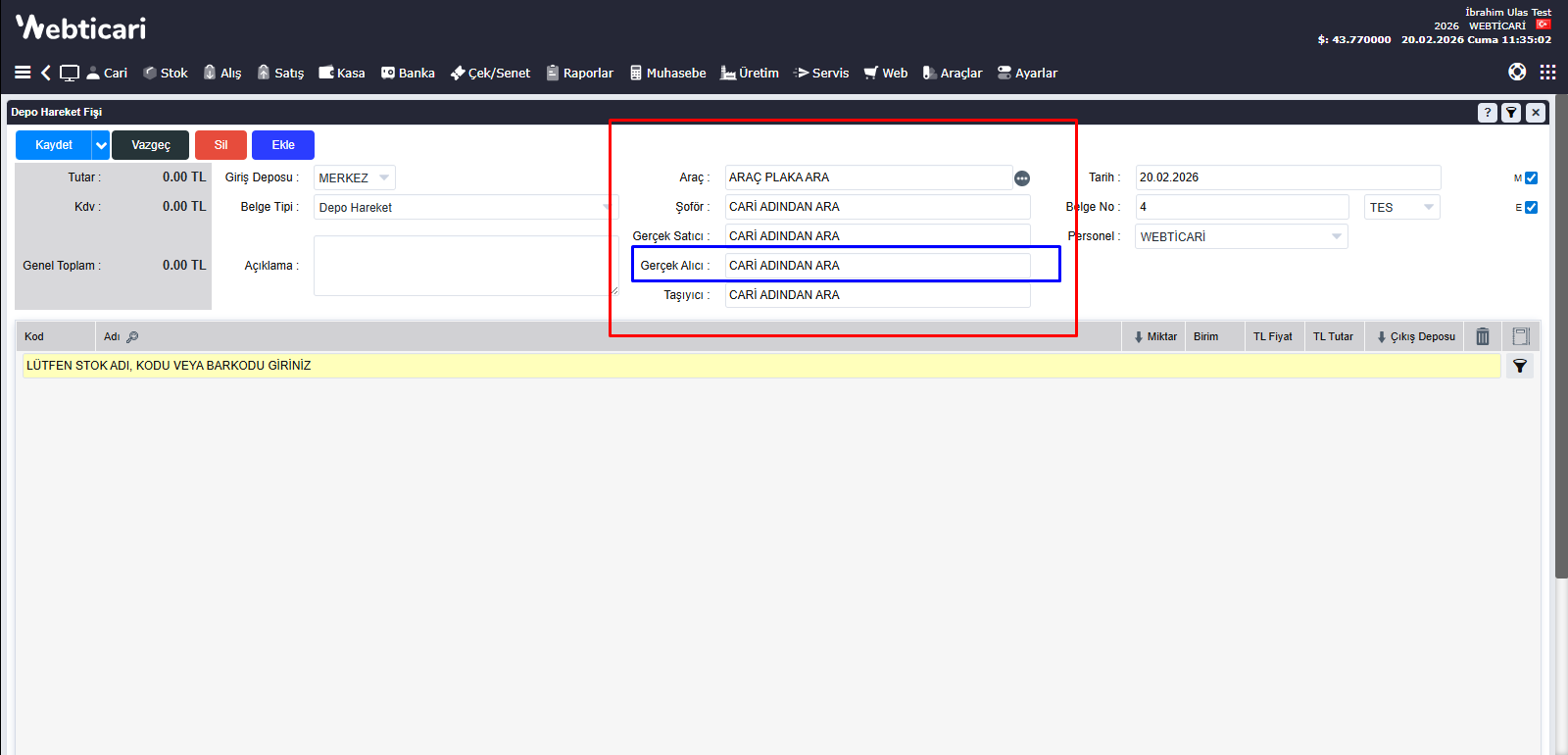Open the hamburger main menu icon

23,73
